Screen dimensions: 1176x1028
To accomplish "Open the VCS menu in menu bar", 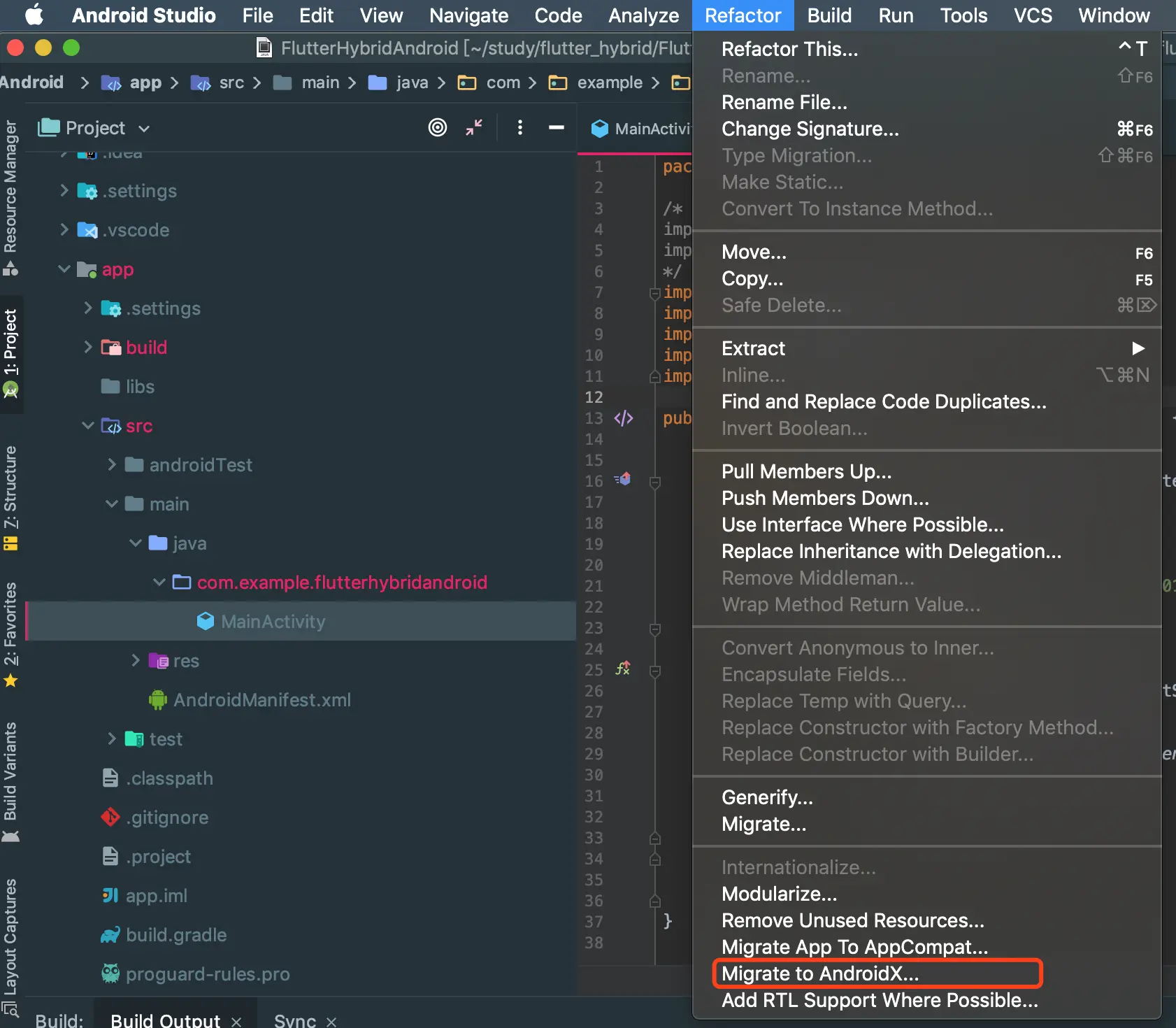I will point(1033,15).
